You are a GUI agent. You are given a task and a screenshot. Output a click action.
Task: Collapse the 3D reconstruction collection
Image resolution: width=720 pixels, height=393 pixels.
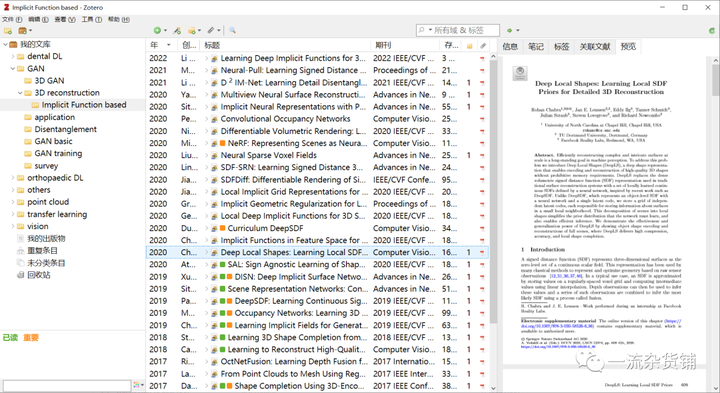tap(20, 93)
